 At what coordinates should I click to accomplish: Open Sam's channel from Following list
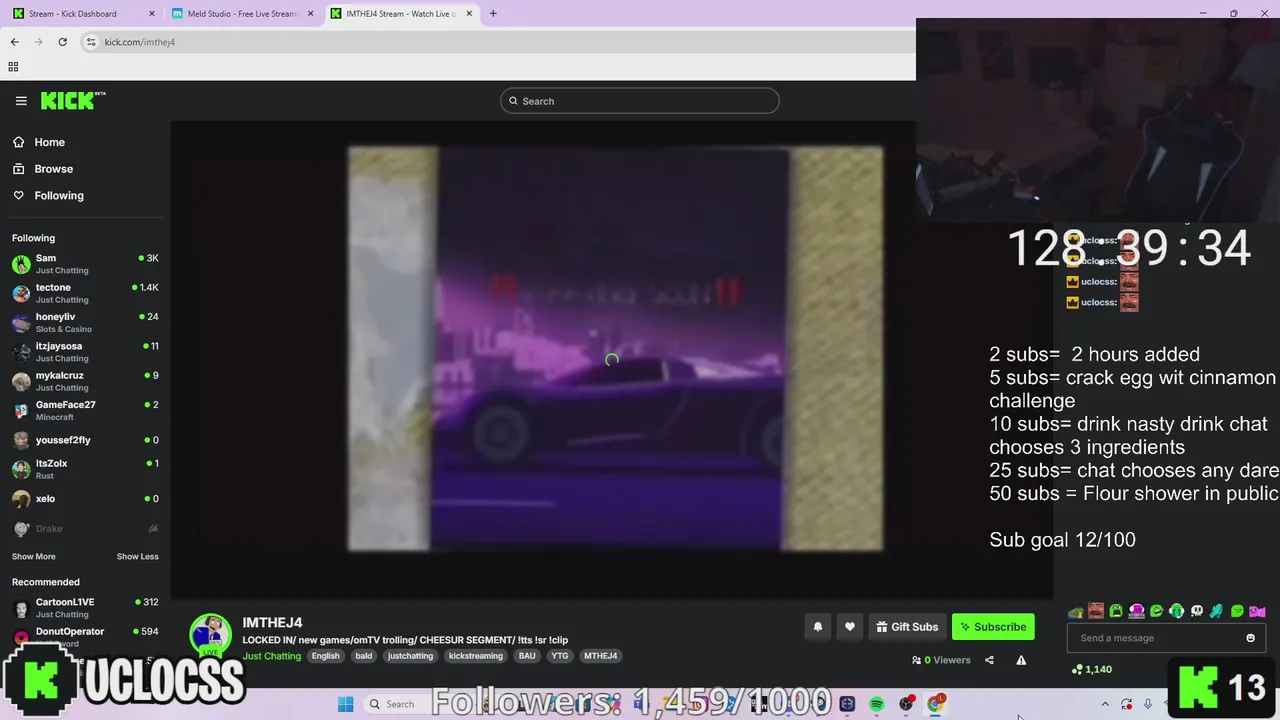click(x=85, y=264)
